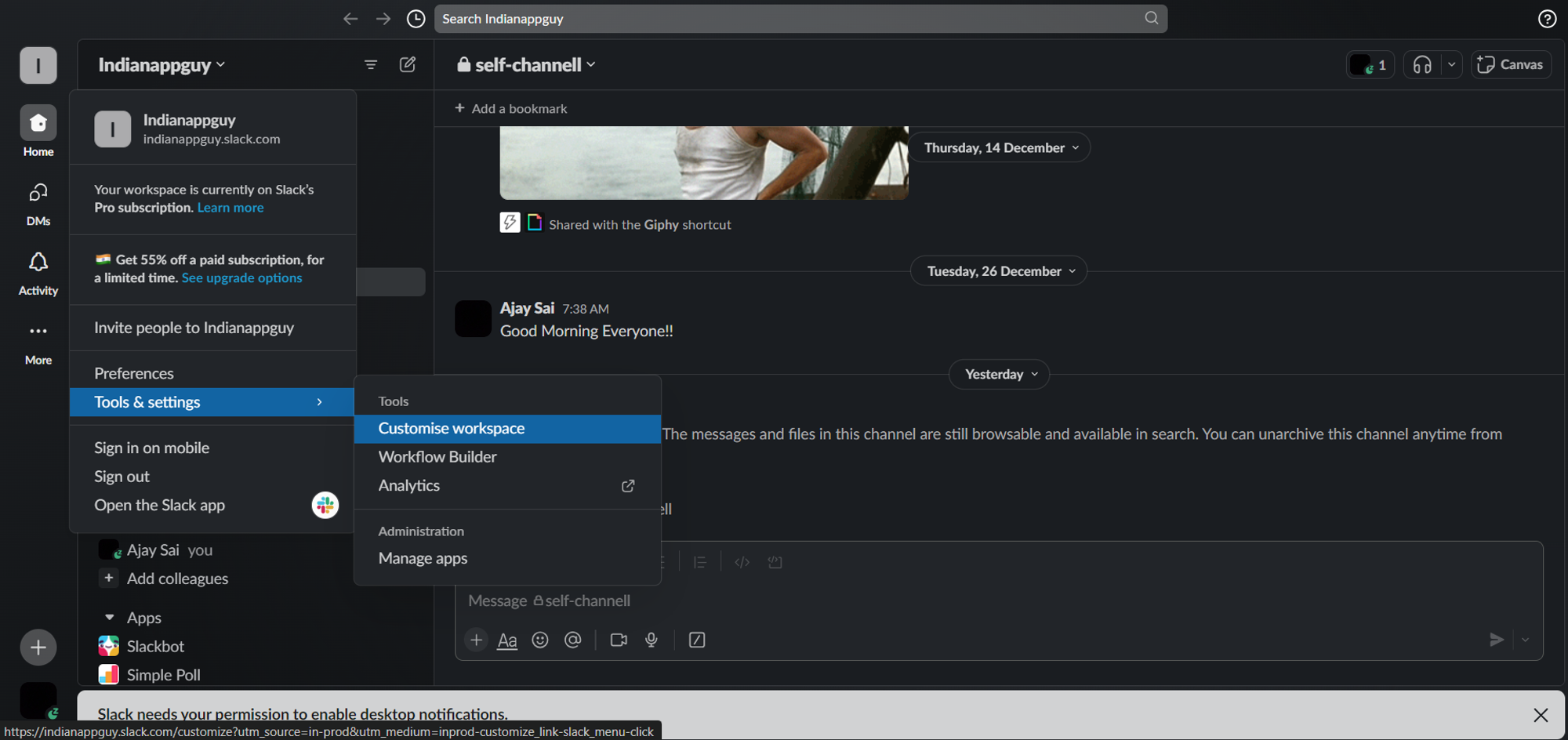Open the Slackbot app
1568x740 pixels.
[155, 646]
